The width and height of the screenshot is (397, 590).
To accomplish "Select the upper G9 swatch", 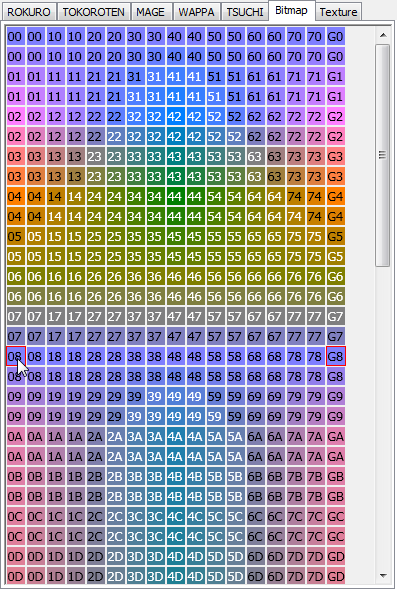I will (x=335, y=396).
